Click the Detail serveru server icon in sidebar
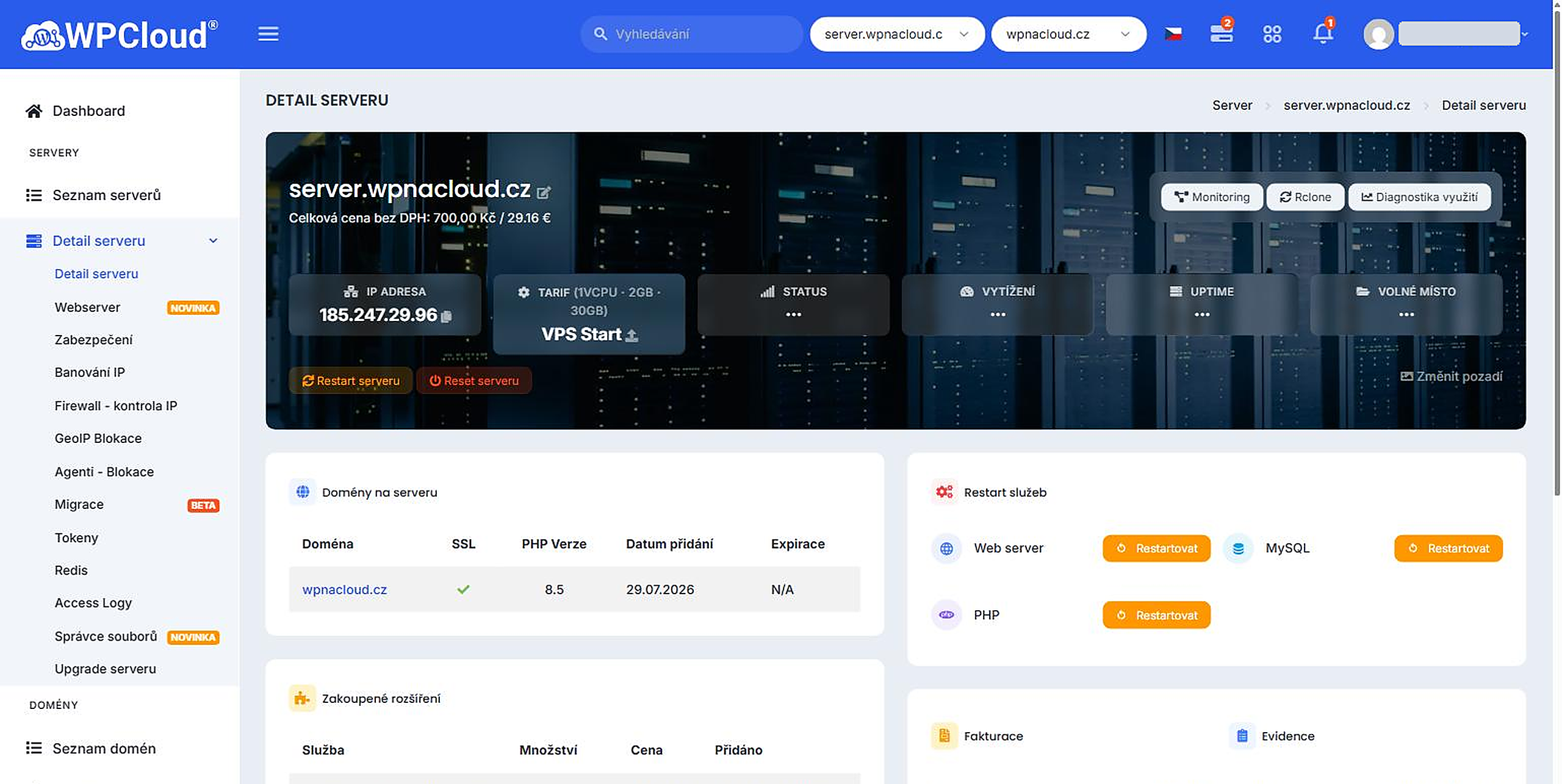 (34, 241)
